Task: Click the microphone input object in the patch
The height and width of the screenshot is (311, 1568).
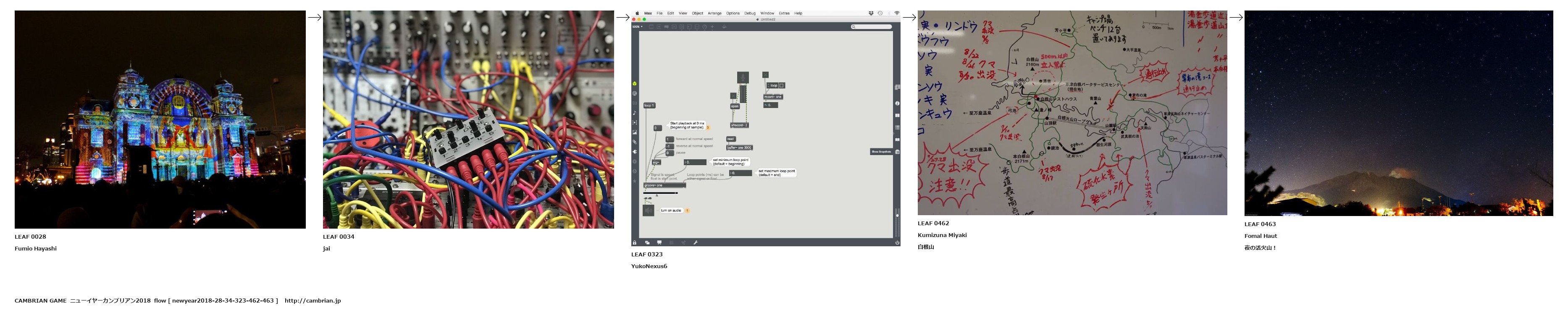Action: click(743, 77)
